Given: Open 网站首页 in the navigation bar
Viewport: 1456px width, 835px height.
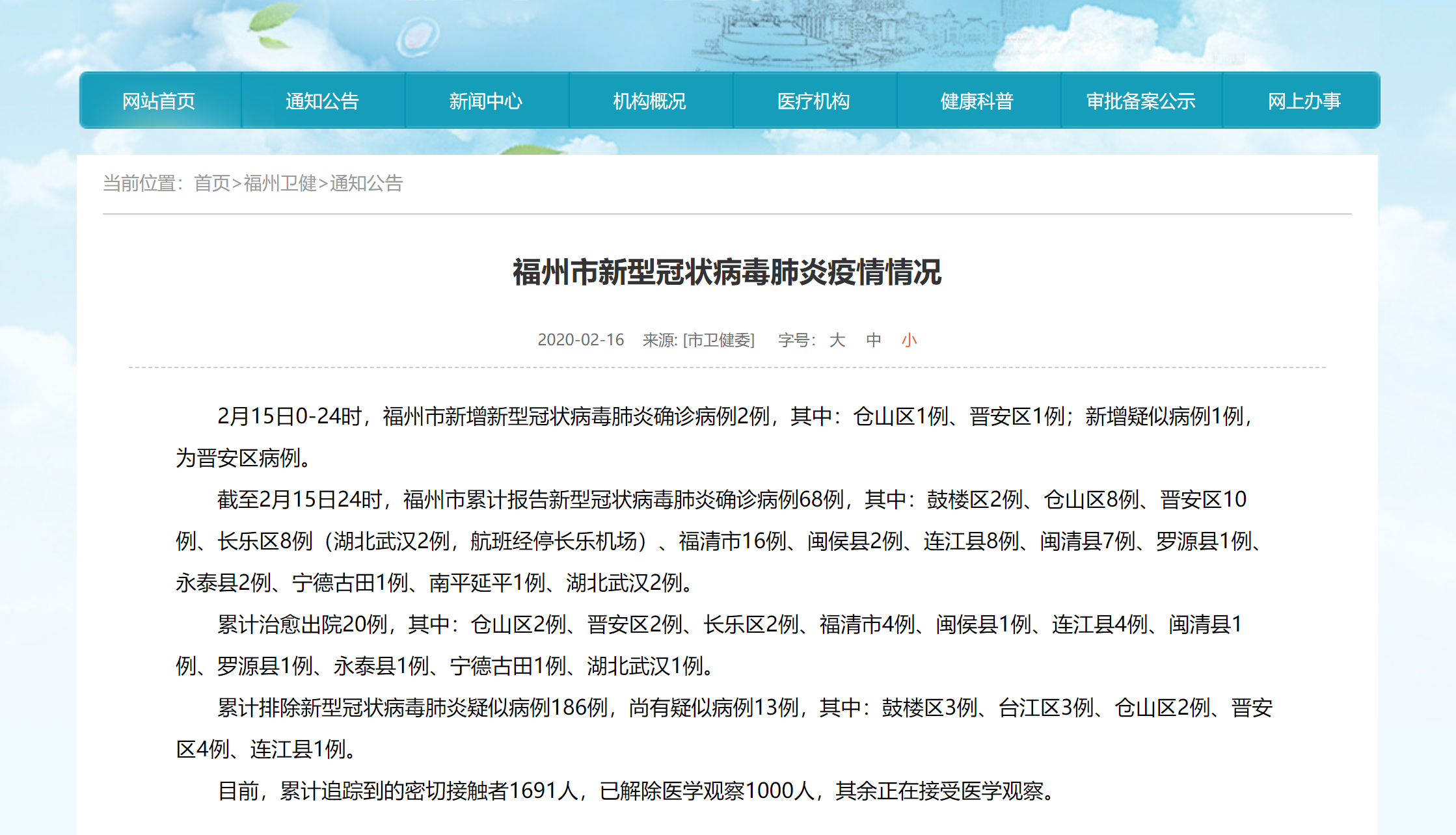Looking at the screenshot, I should click(x=159, y=101).
